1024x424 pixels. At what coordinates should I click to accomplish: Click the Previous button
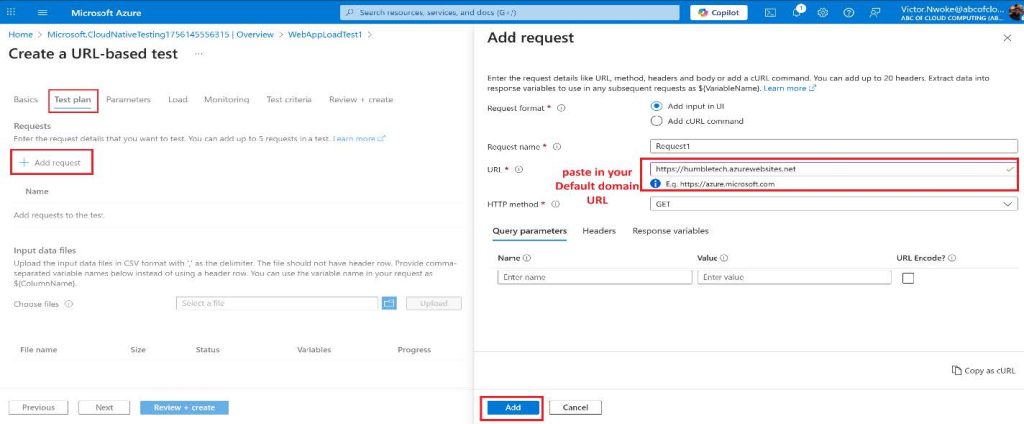39,407
